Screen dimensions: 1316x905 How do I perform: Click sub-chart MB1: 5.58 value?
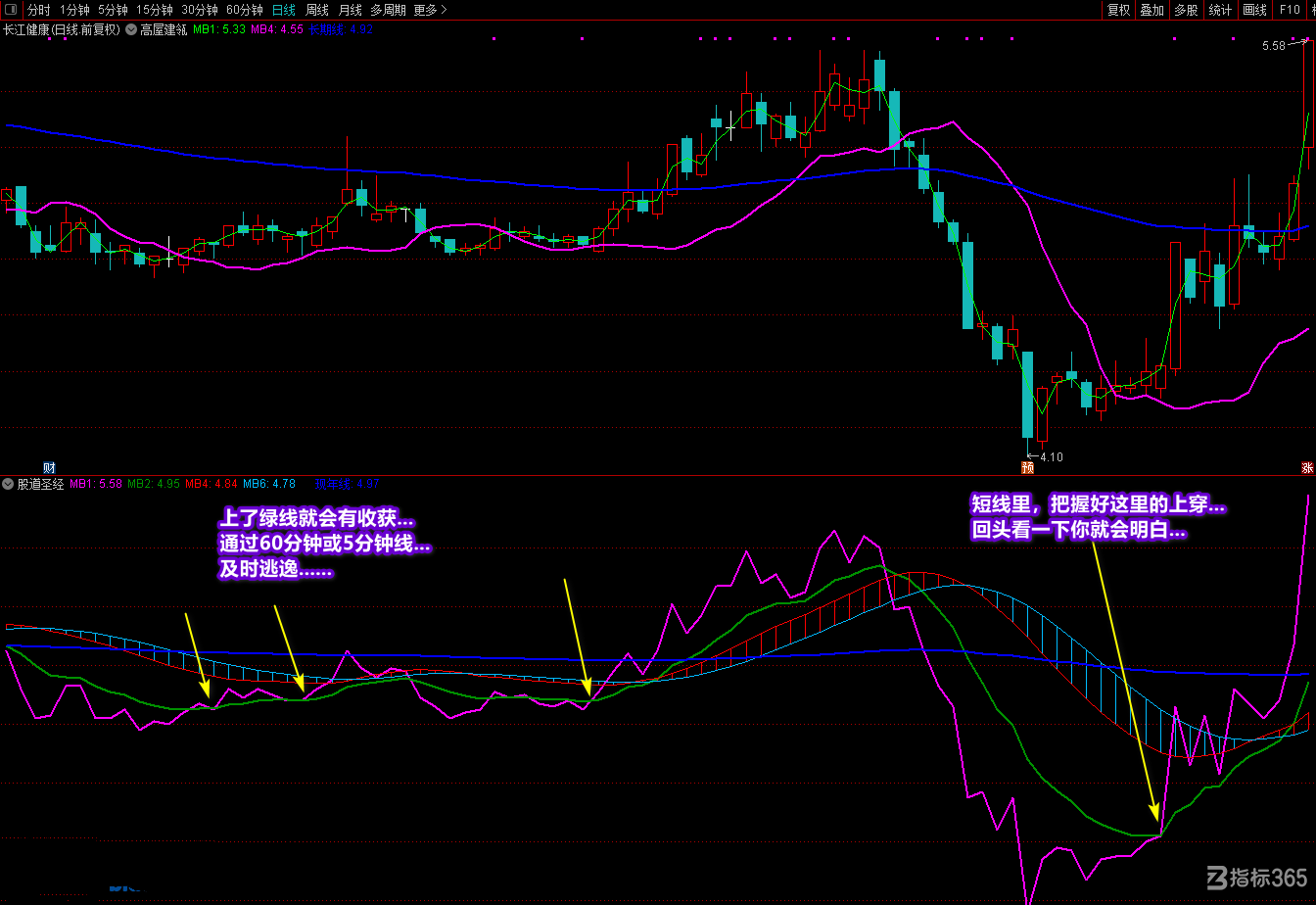[x=96, y=484]
